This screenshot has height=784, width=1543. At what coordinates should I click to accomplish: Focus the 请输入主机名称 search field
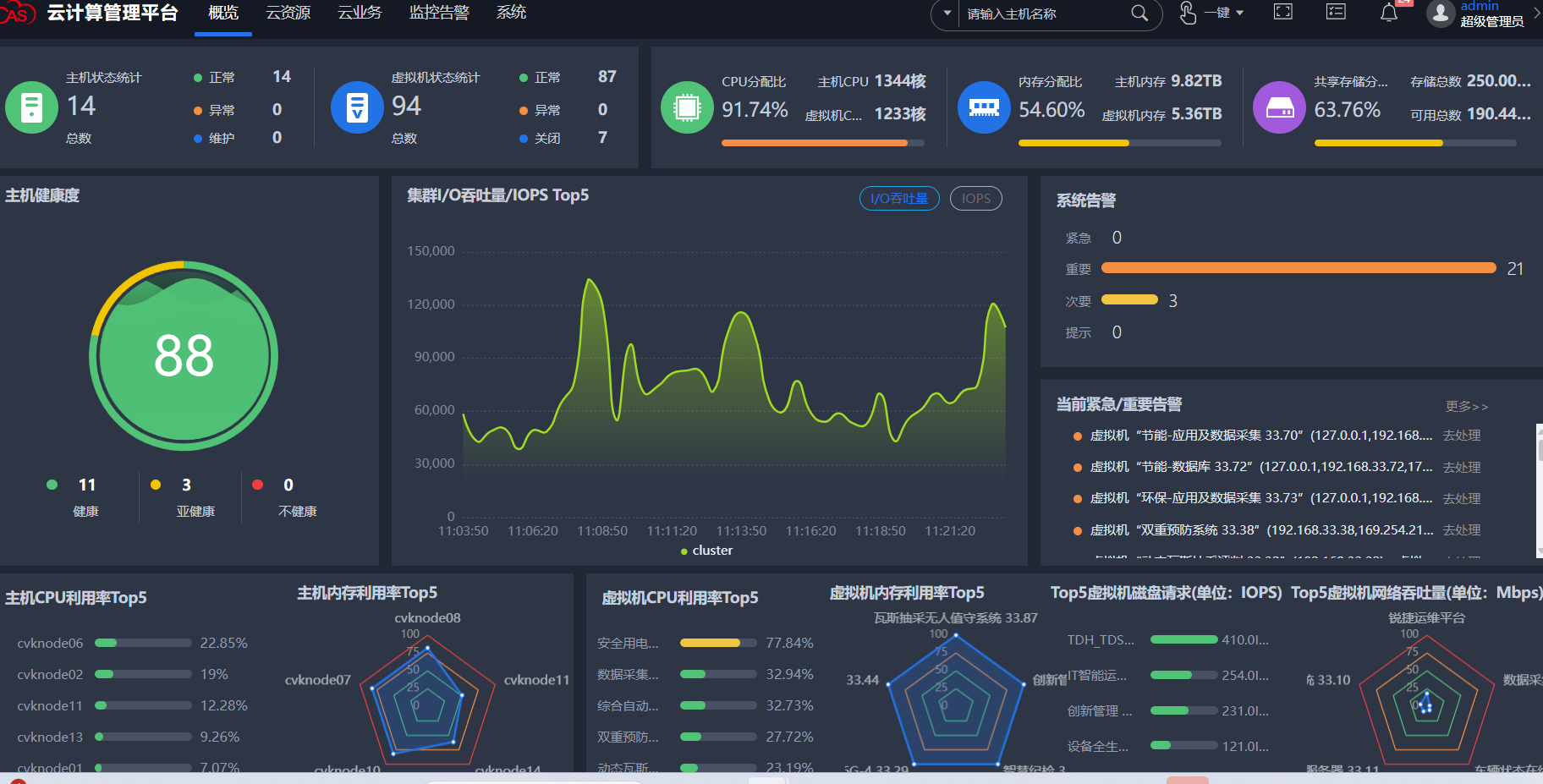(x=1045, y=14)
